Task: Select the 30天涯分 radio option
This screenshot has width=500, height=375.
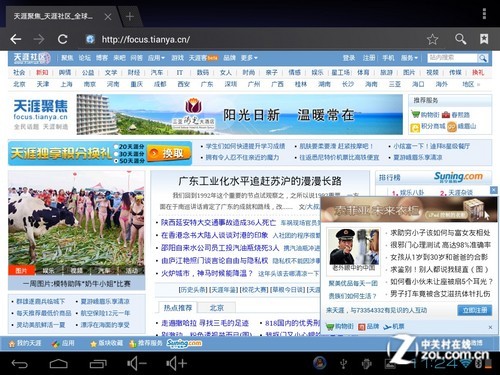Action: [x=116, y=154]
